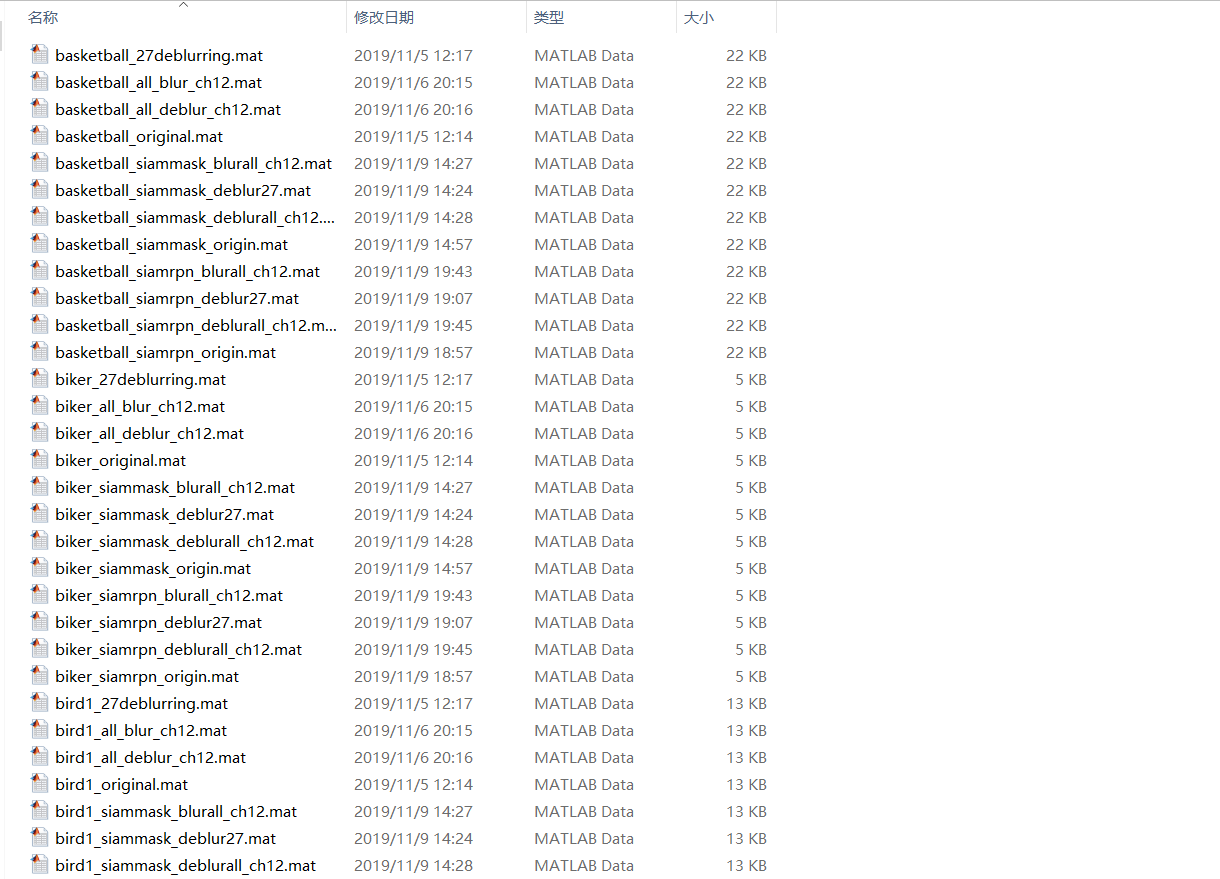Sort files by the 类型 column header
This screenshot has width=1220, height=879.
(x=549, y=18)
